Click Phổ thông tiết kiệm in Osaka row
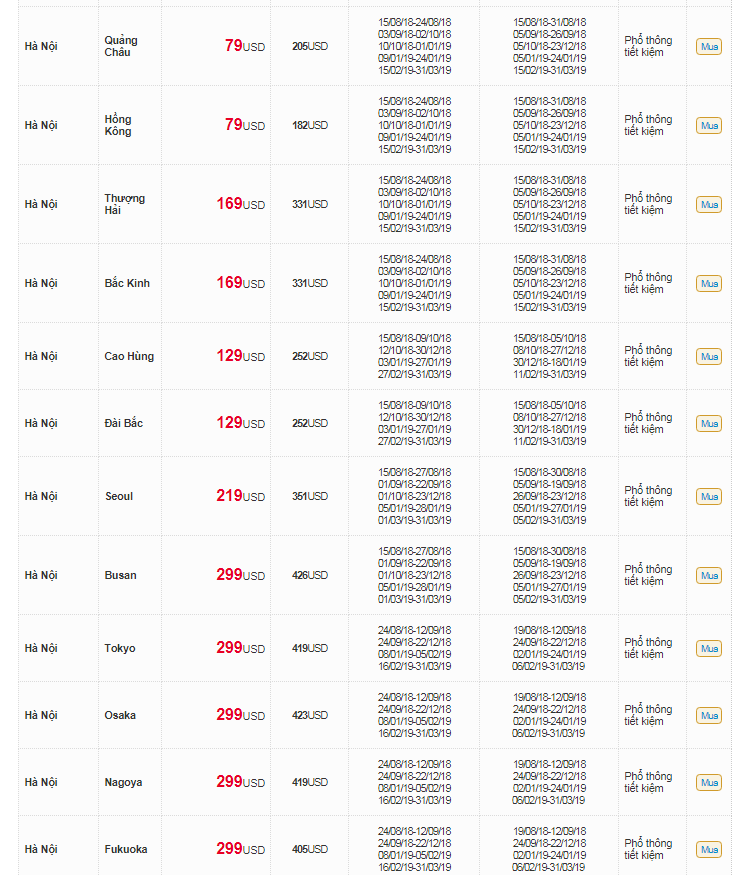 [x=648, y=715]
